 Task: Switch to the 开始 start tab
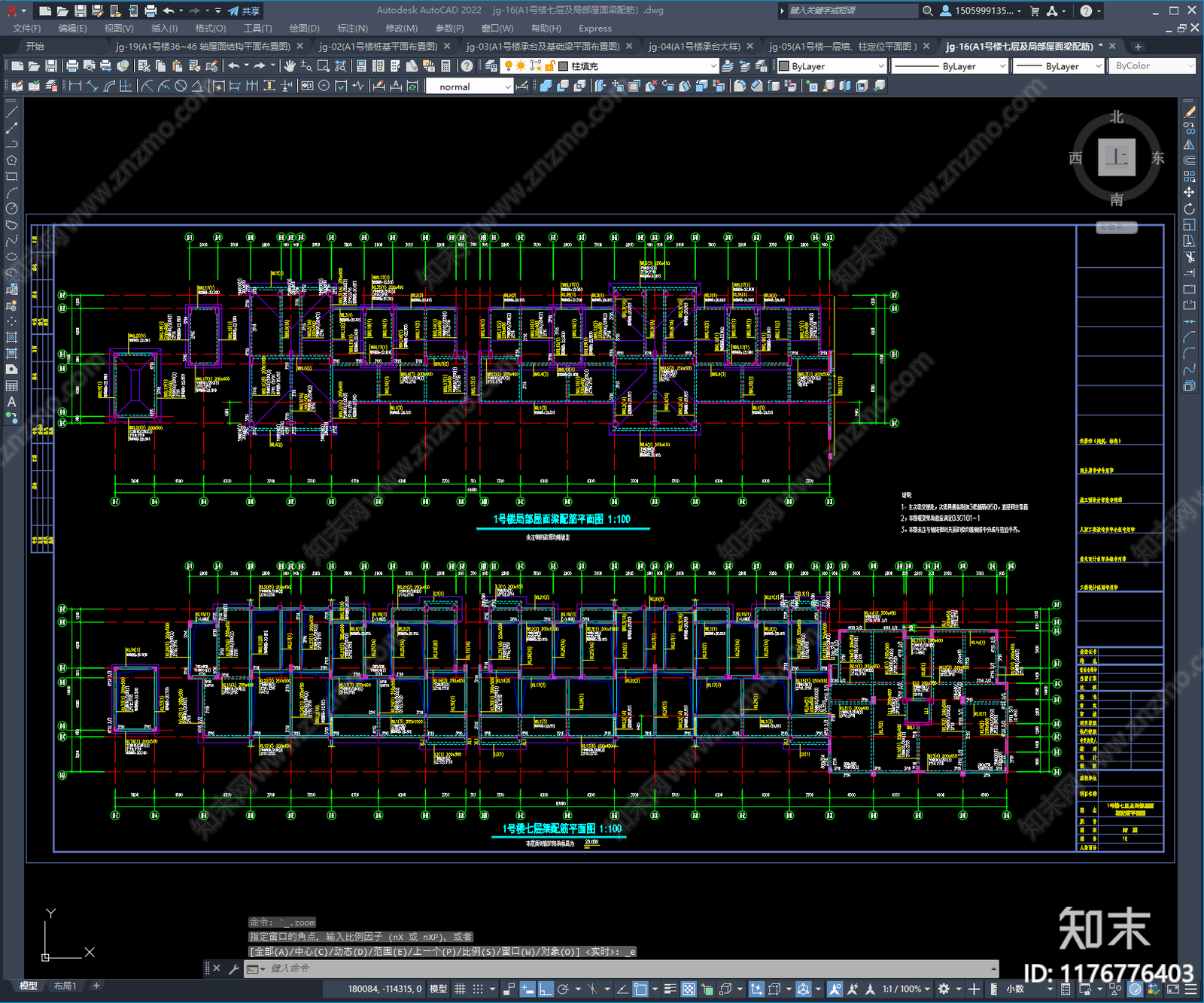(35, 47)
